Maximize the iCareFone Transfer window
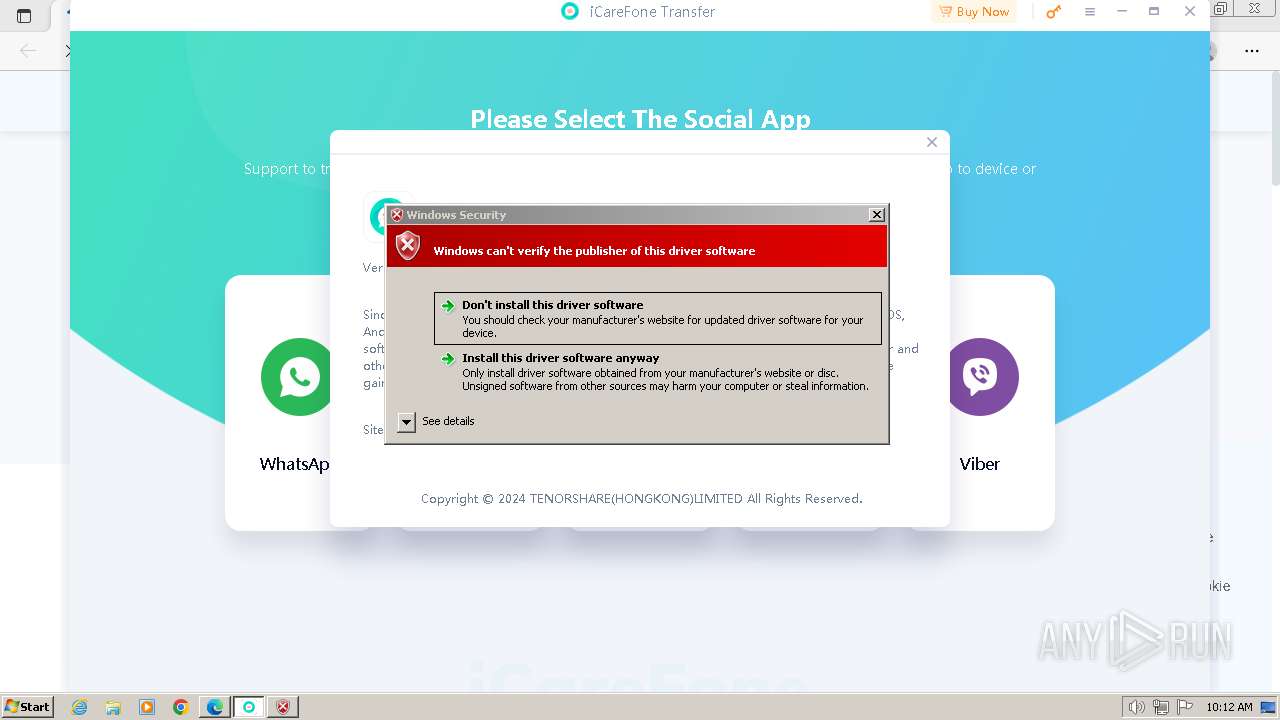The height and width of the screenshot is (720, 1280). tap(1154, 12)
